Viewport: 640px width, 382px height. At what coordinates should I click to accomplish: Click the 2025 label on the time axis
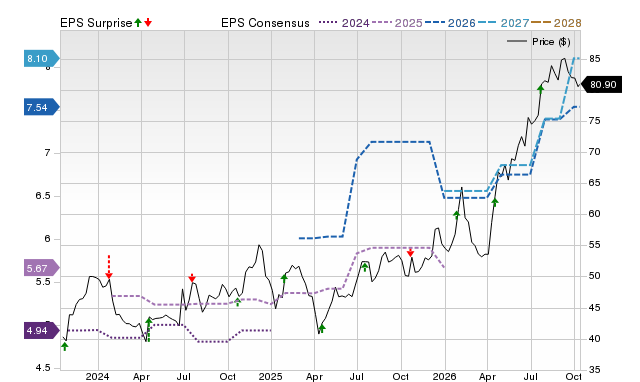pyautogui.click(x=271, y=376)
